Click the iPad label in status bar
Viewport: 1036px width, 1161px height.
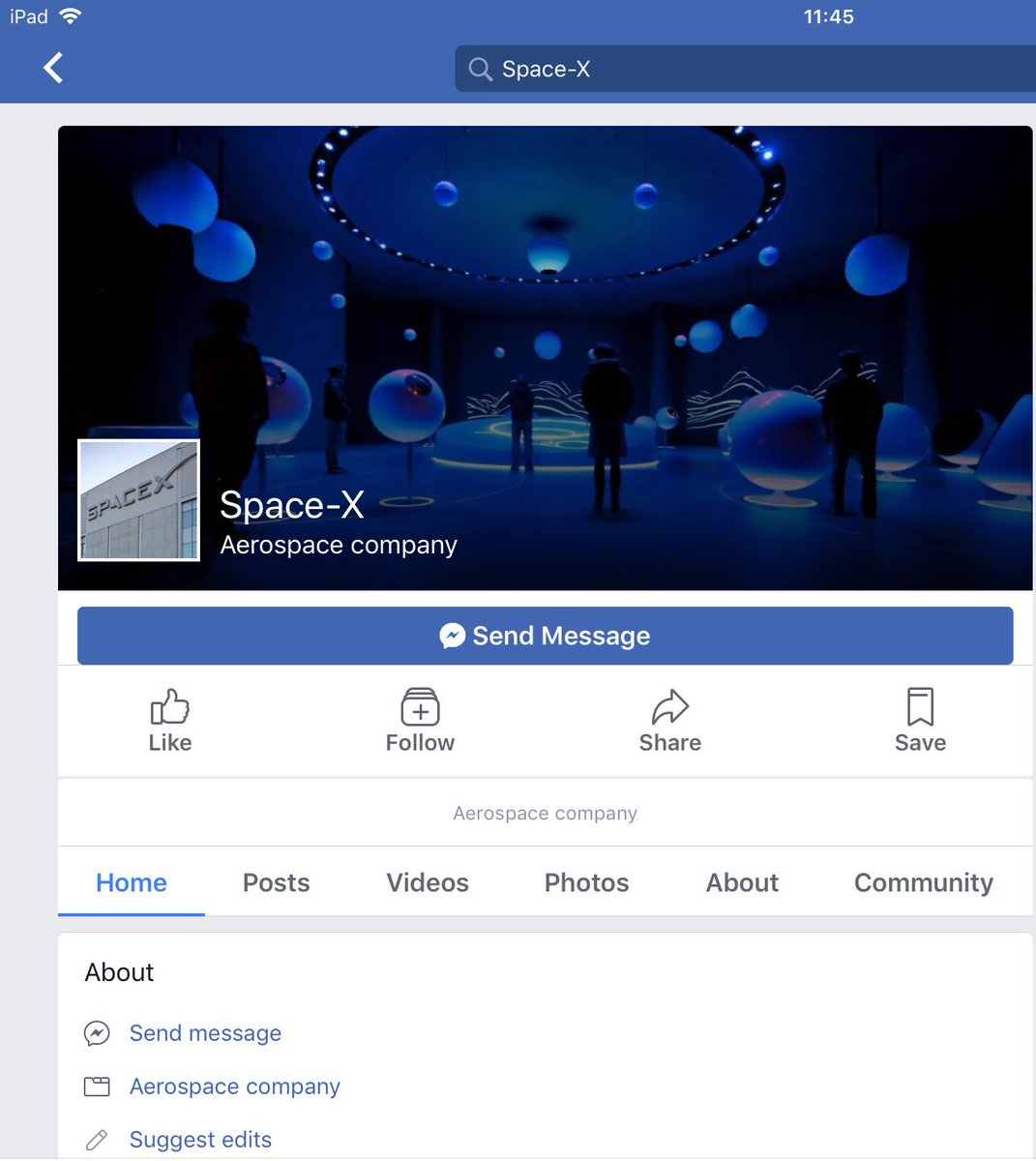tap(29, 16)
